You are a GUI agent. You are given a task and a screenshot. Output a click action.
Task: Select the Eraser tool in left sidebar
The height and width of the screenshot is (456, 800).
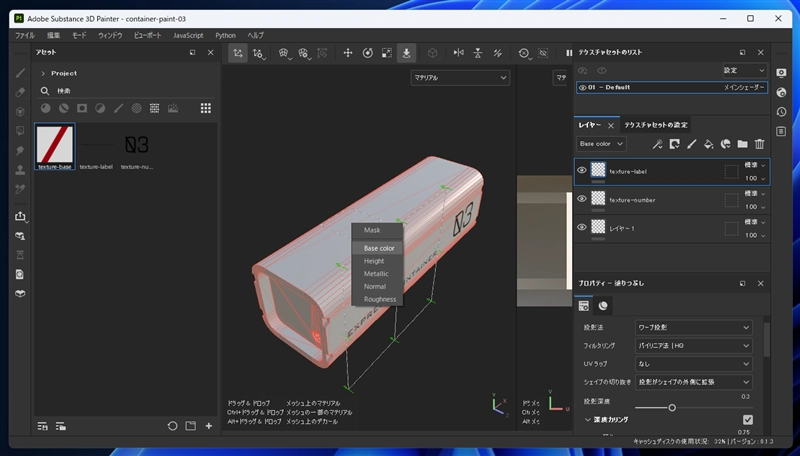[x=19, y=92]
